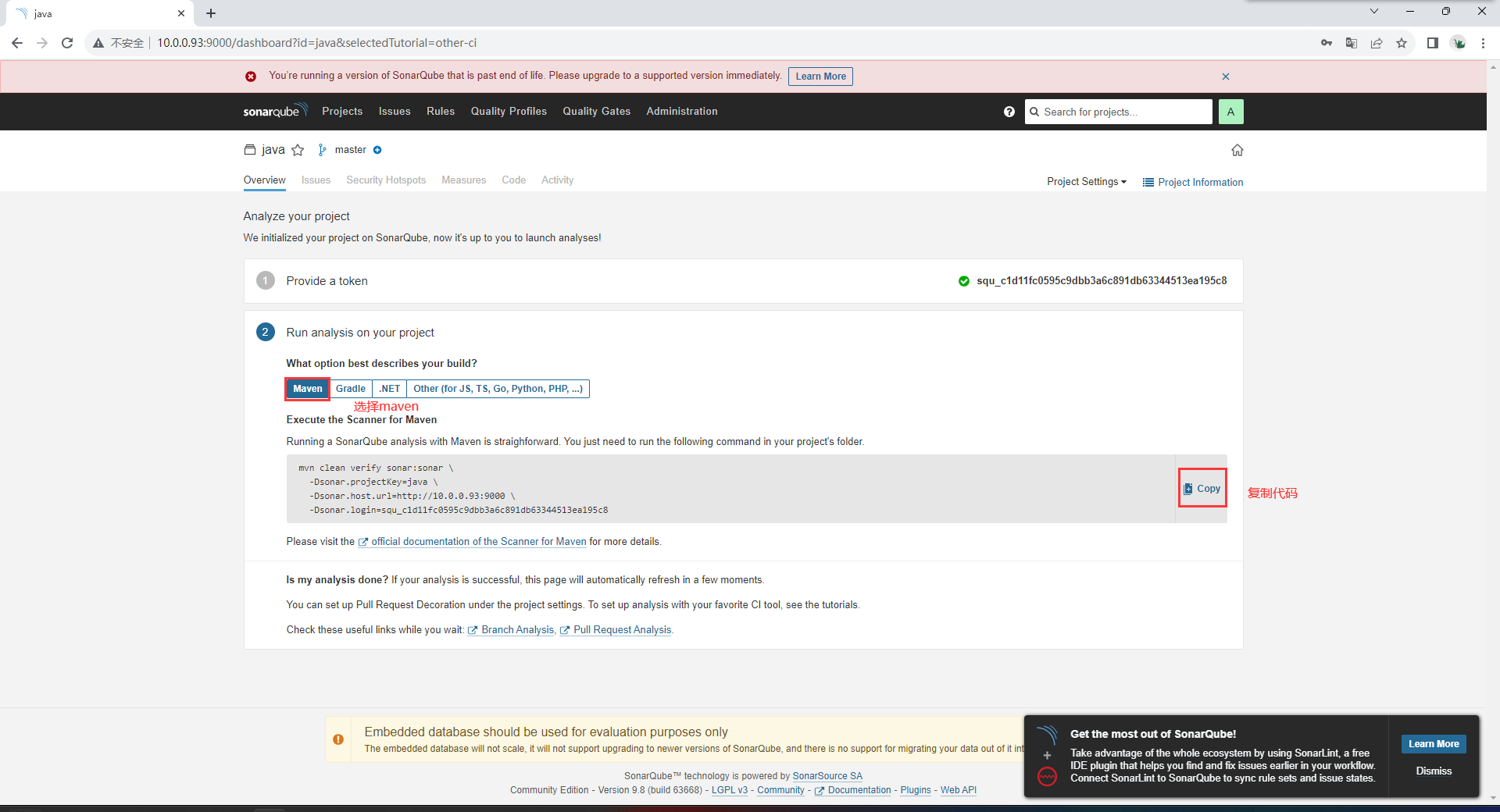1500x812 pixels.
Task: Go to project homepage via house icon
Action: 1237,150
